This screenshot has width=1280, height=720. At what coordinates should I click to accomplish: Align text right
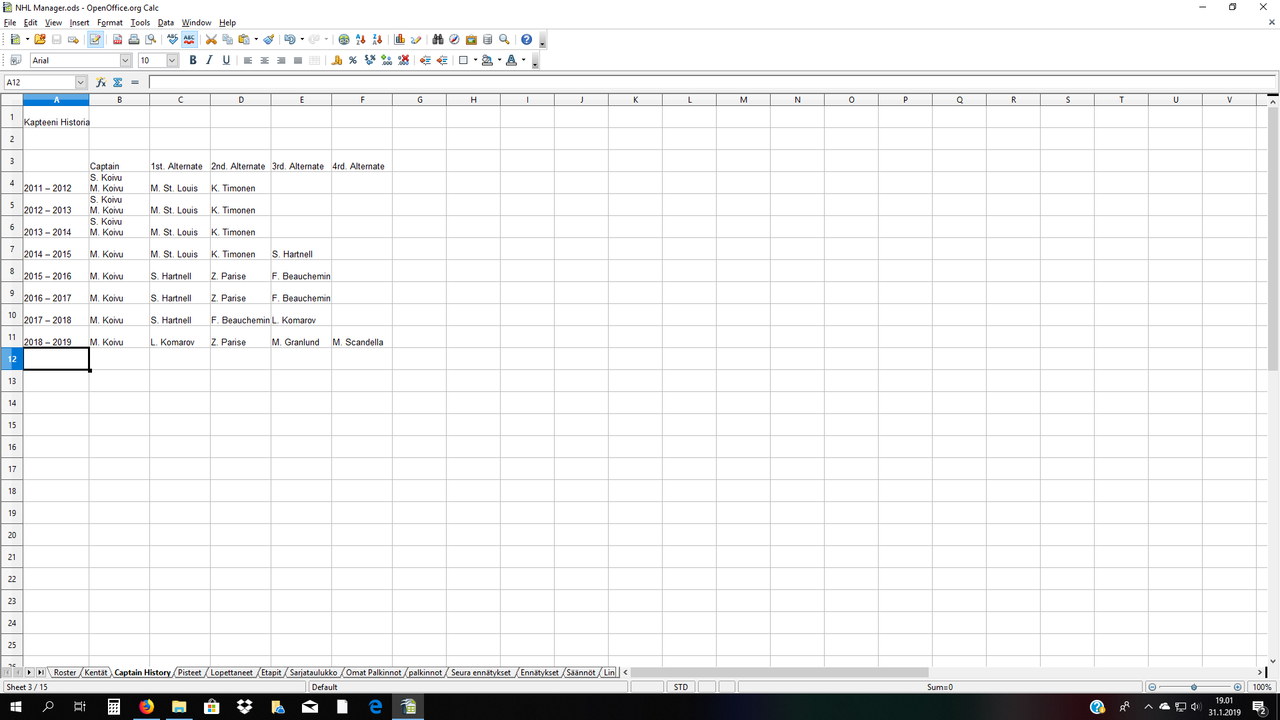[281, 60]
